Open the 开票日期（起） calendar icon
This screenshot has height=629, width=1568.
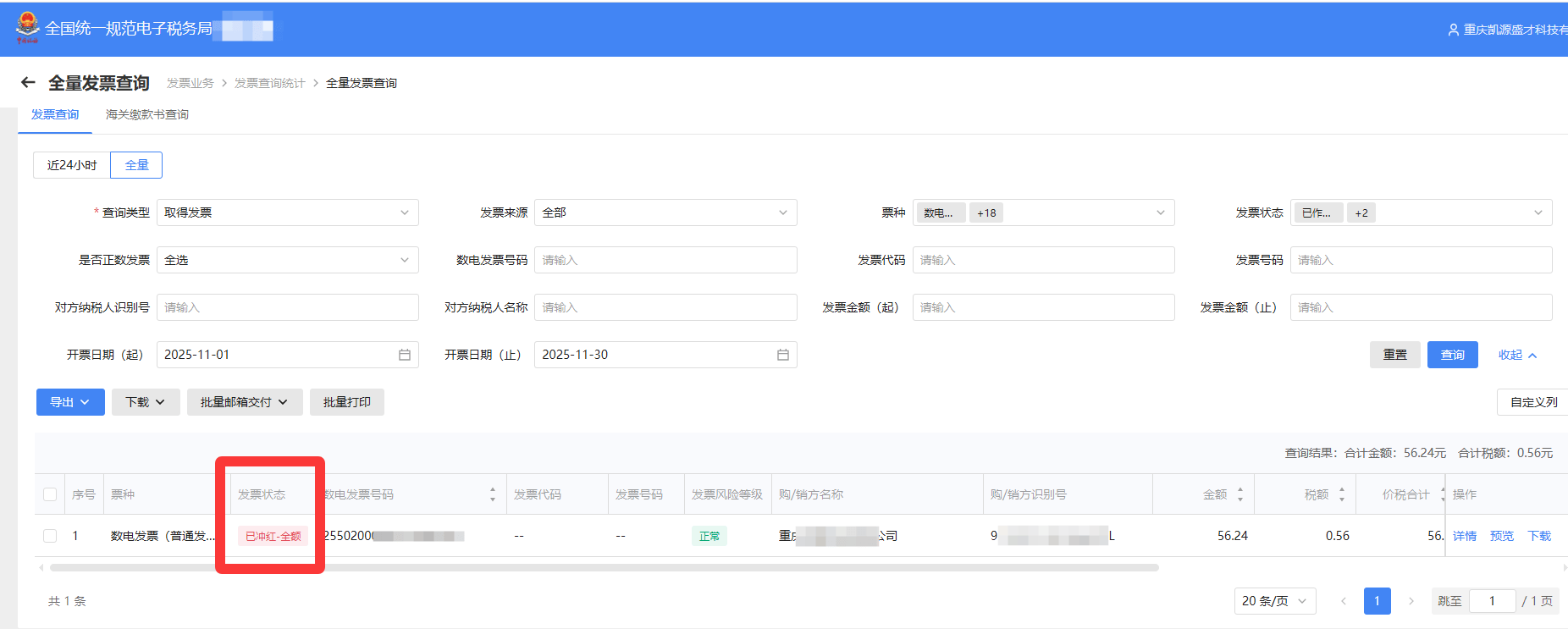405,355
